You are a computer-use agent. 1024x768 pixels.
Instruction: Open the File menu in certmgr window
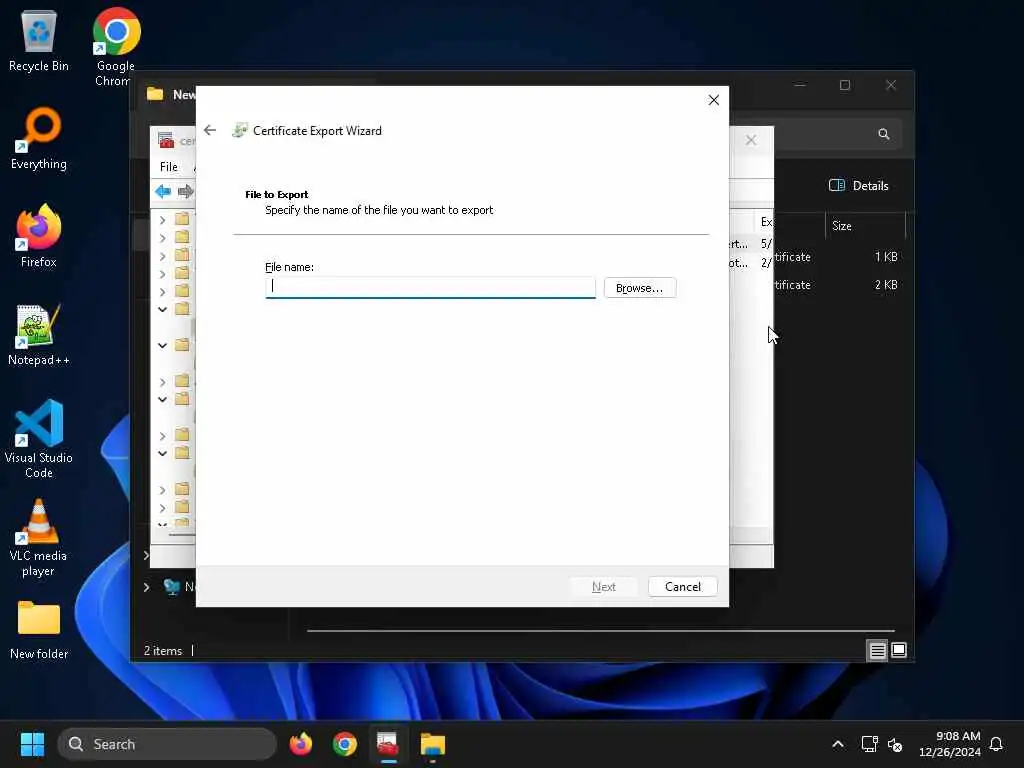168,167
